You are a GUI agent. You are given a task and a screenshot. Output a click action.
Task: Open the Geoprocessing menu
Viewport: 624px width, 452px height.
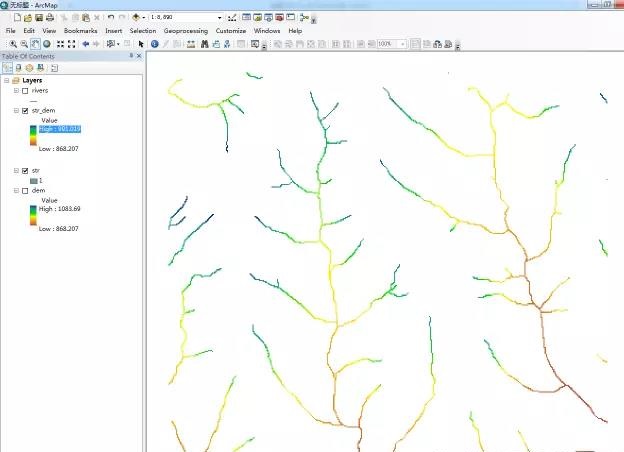click(186, 31)
